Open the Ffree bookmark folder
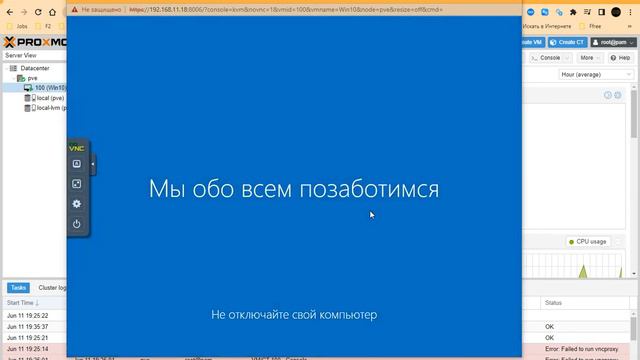 [591, 26]
